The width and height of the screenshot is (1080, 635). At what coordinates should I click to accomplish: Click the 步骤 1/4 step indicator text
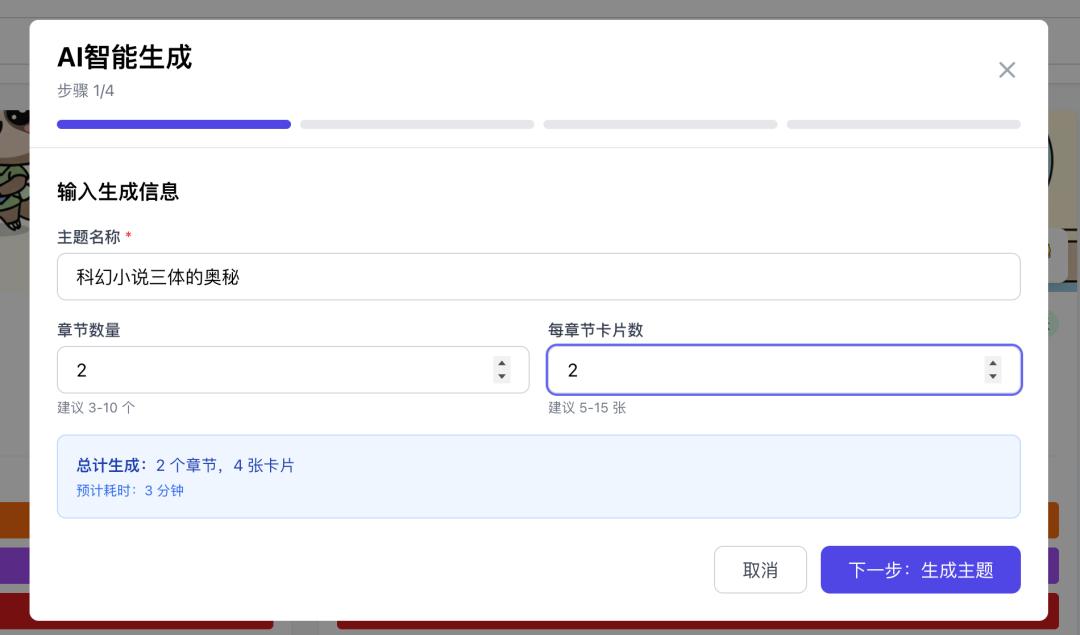85,91
